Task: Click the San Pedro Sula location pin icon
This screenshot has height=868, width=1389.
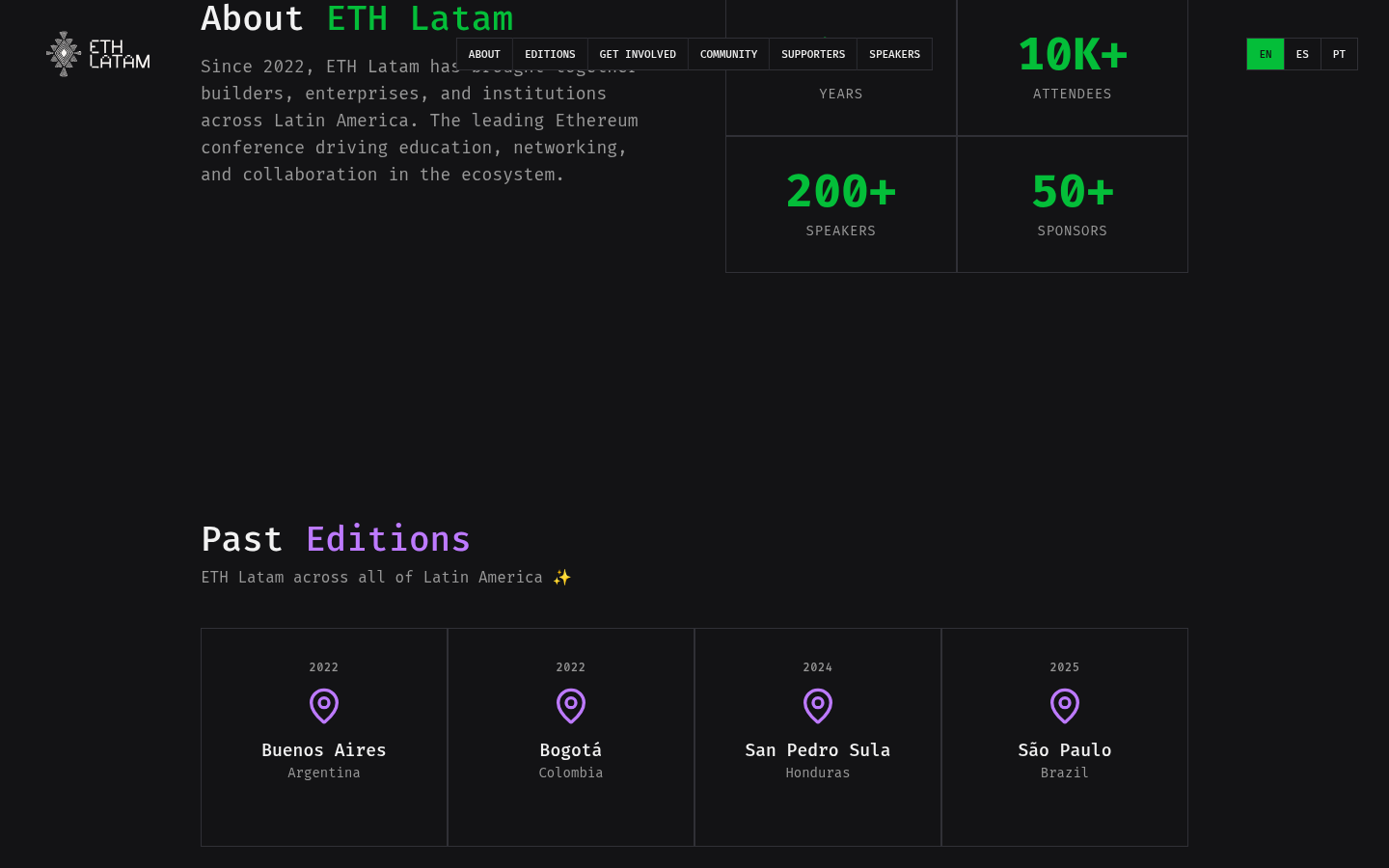Action: point(818,706)
